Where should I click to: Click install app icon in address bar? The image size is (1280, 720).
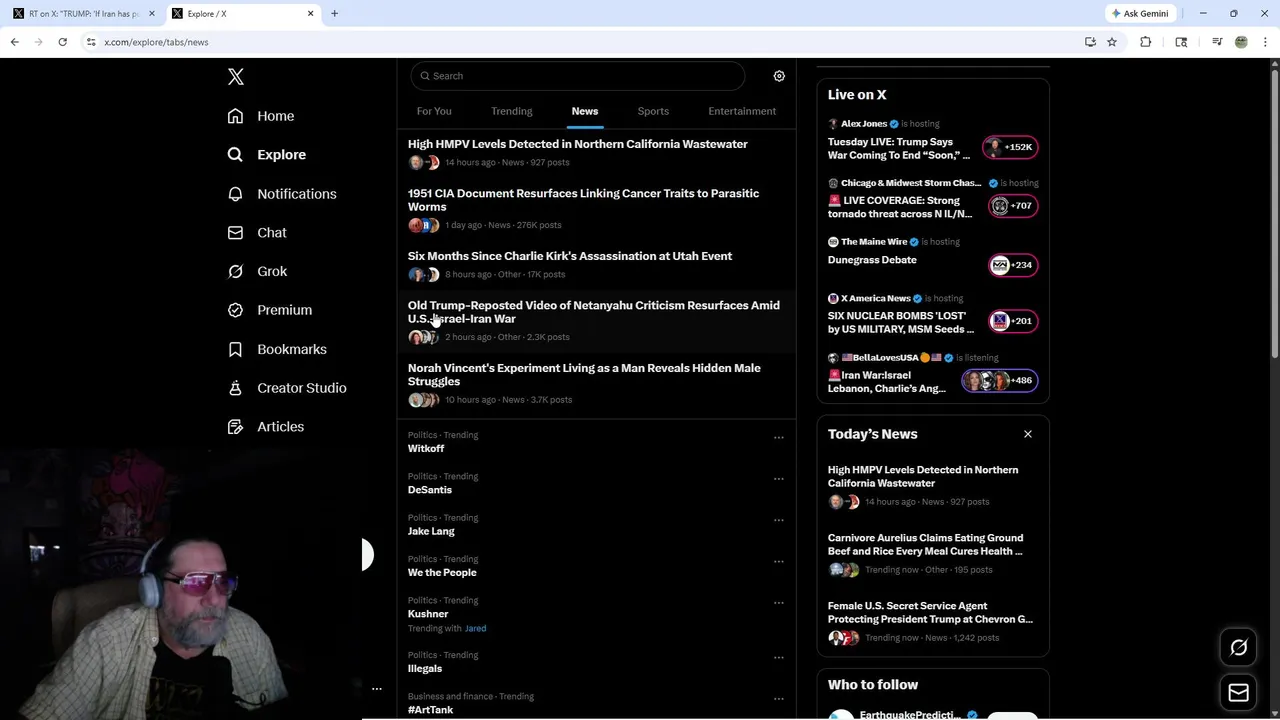(x=1090, y=42)
